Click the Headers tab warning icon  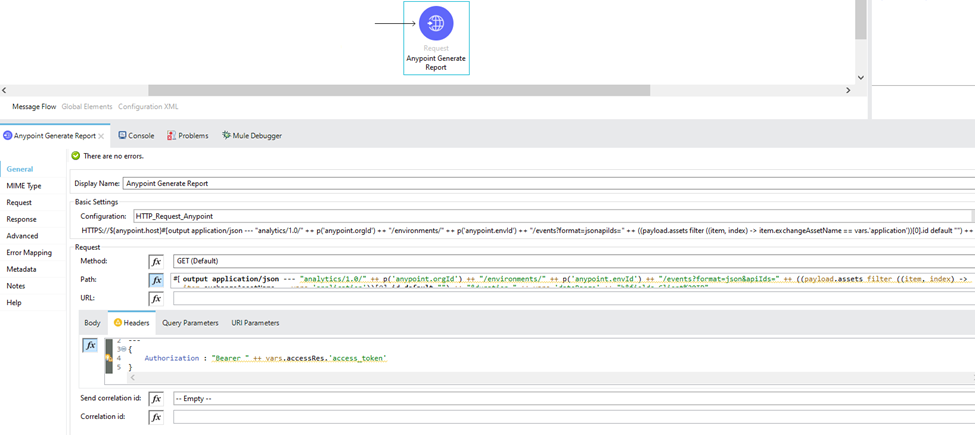tap(118, 323)
